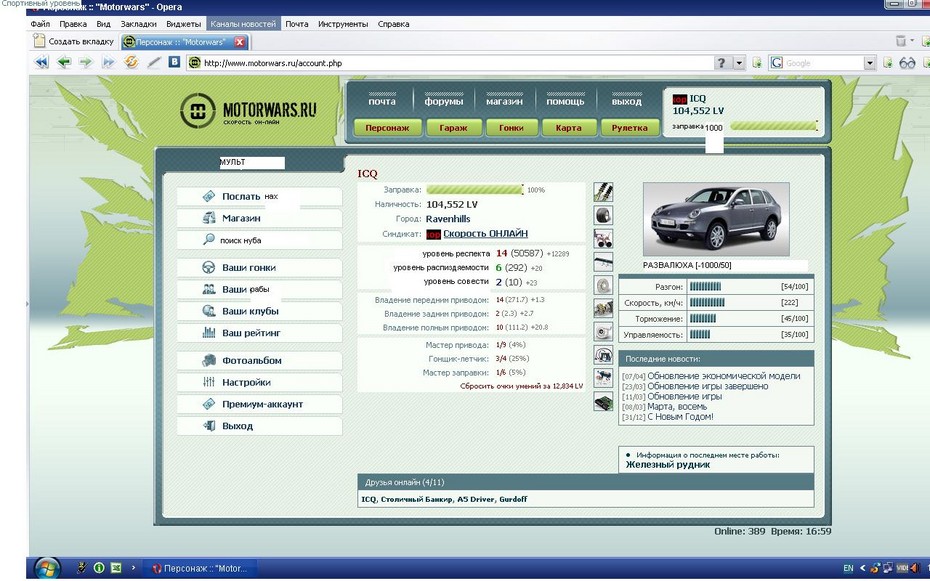
Task: Close the Персонаж Motorwars tab
Action: point(240,42)
